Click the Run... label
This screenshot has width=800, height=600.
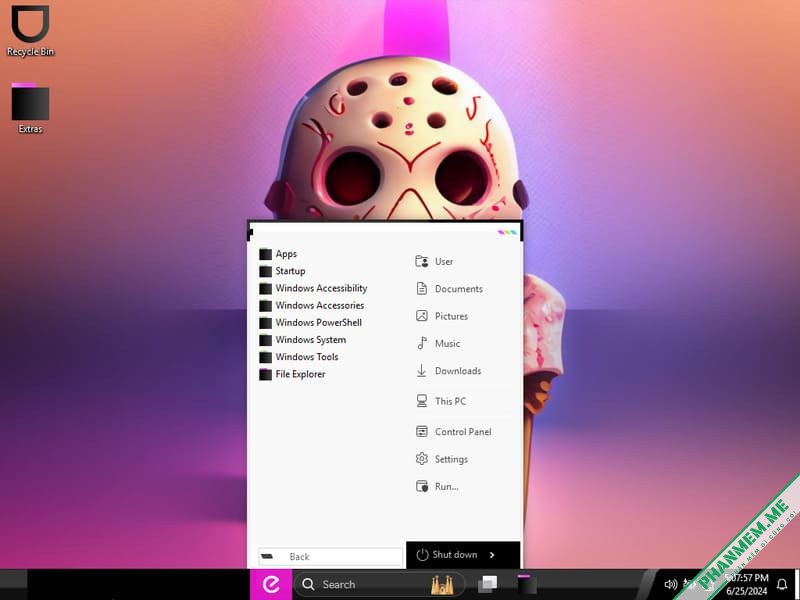446,486
